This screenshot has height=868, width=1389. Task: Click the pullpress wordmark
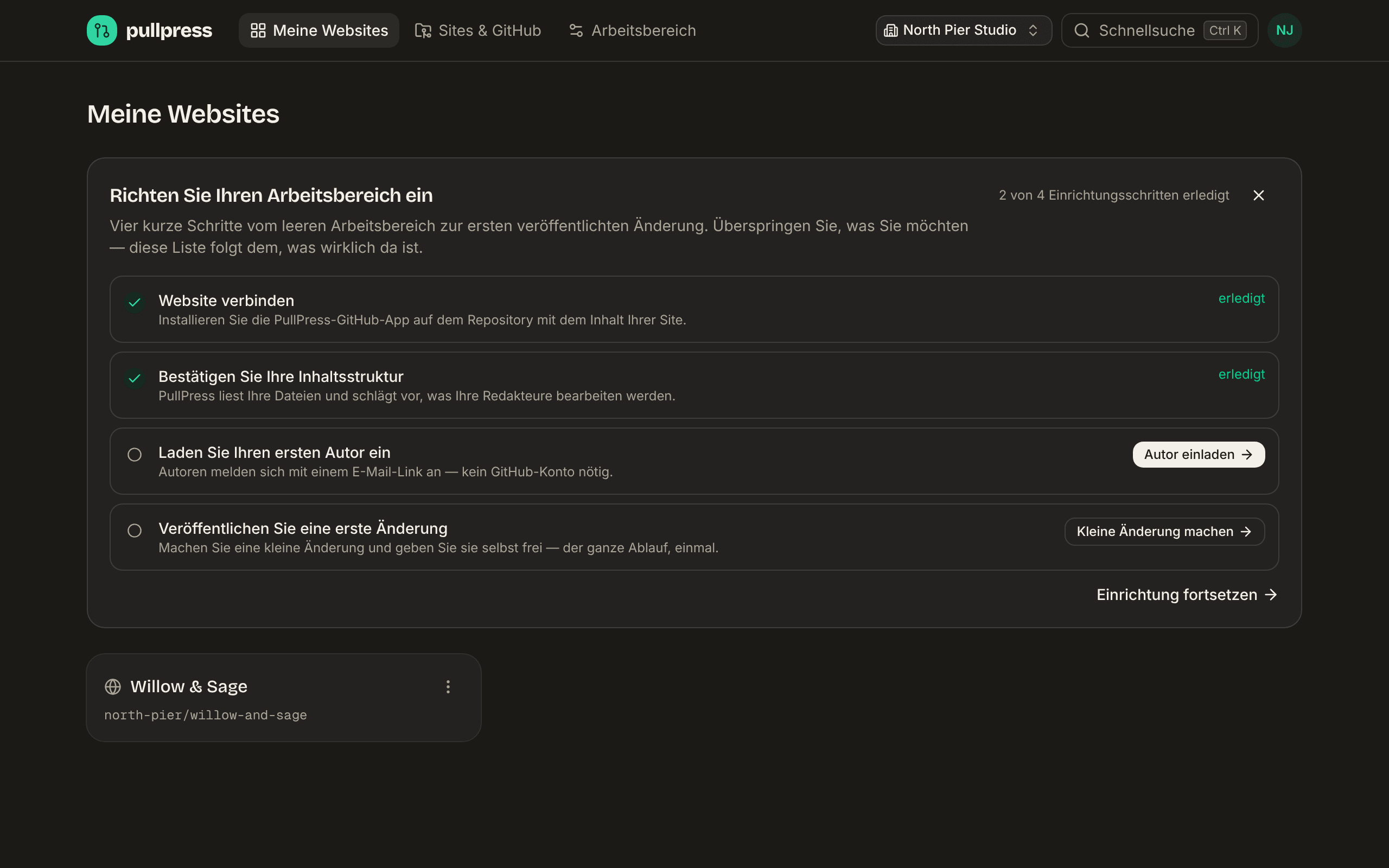[x=169, y=30]
